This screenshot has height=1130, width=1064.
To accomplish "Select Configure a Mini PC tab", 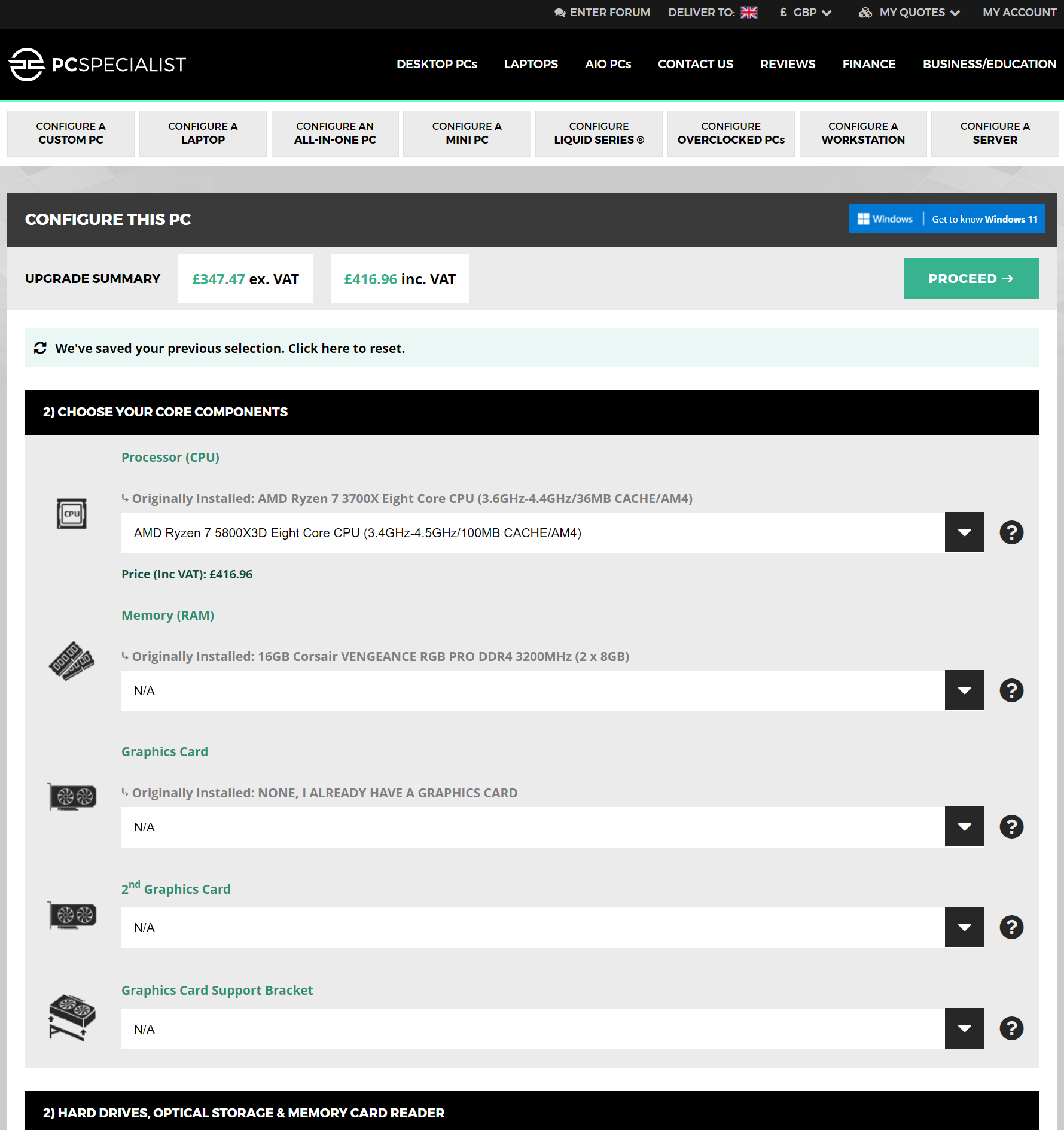I will coord(467,133).
